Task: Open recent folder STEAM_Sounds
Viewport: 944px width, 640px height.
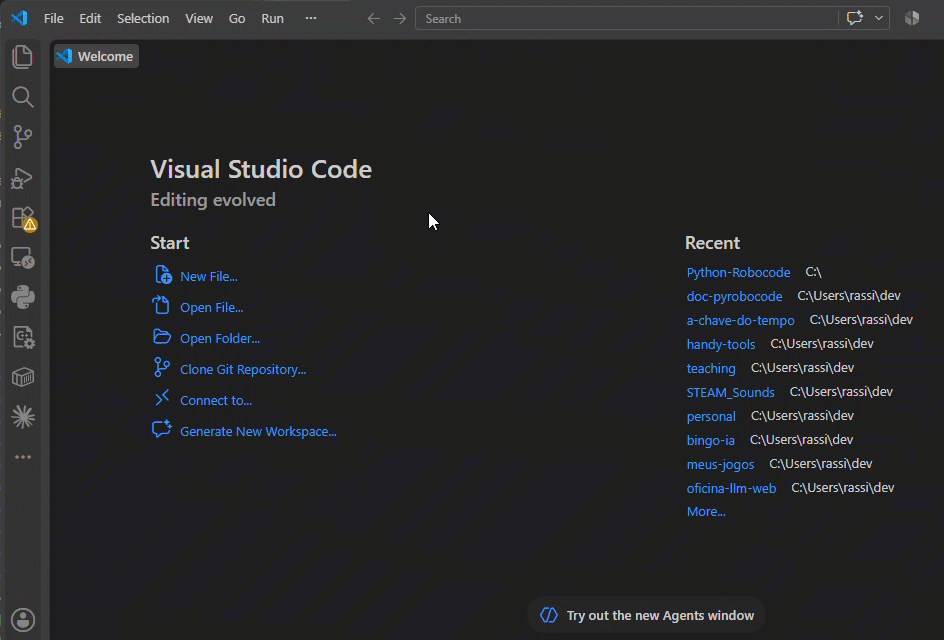Action: (730, 392)
